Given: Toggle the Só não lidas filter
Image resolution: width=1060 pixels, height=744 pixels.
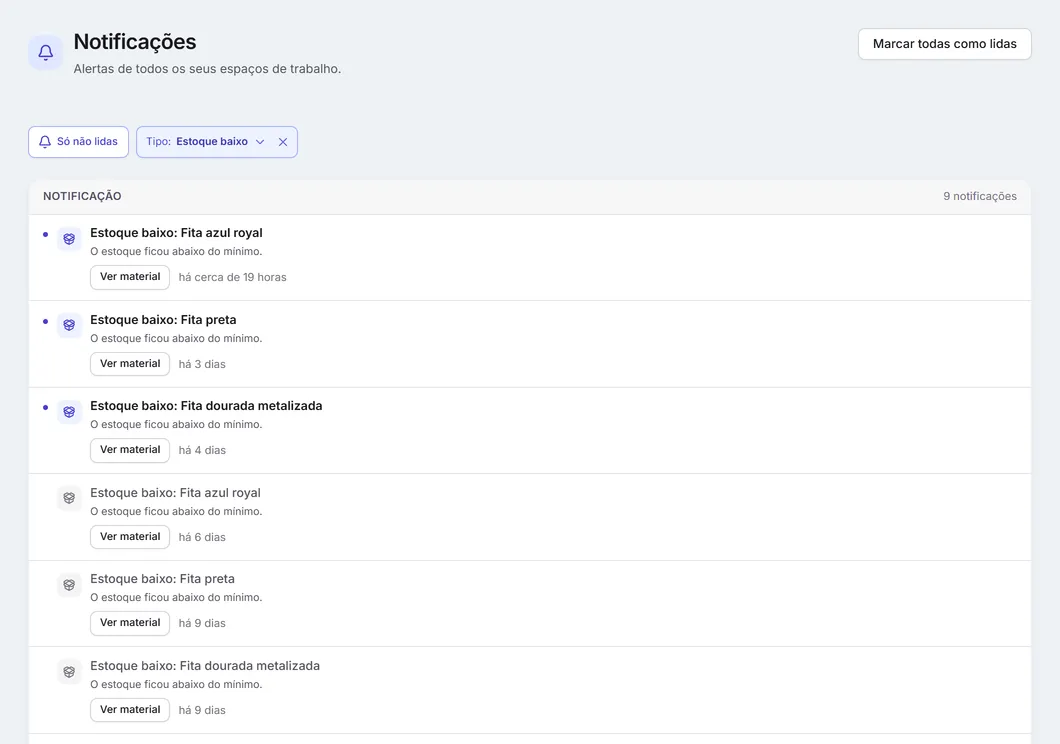Looking at the screenshot, I should [x=78, y=142].
